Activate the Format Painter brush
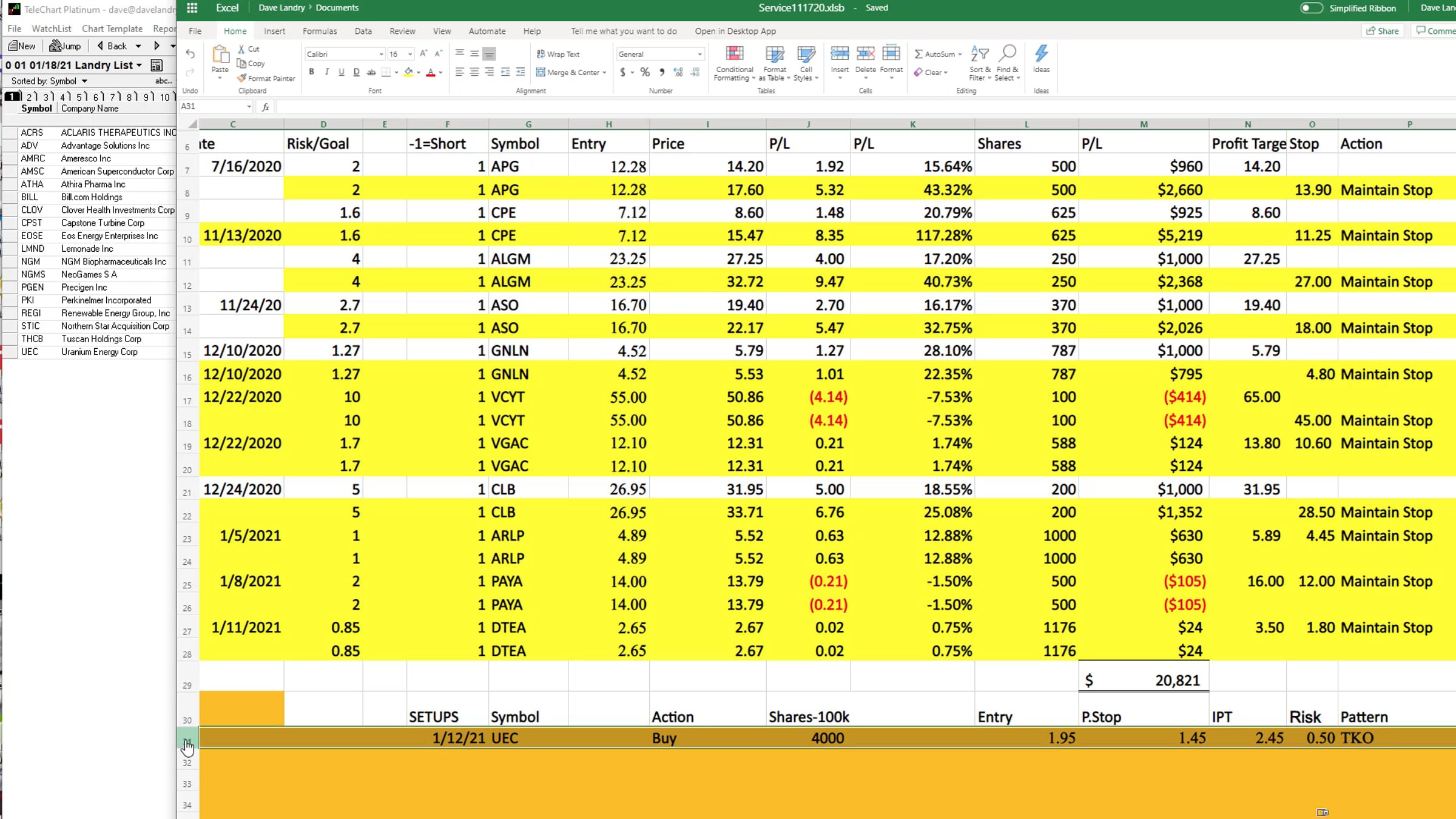The height and width of the screenshot is (819, 1456). 266,78
